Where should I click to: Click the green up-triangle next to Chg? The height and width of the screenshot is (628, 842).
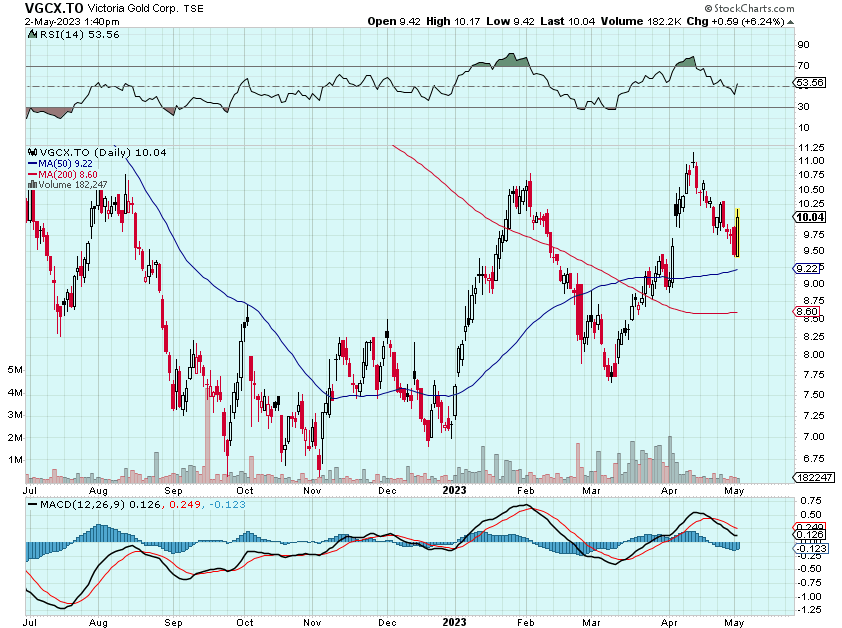790,22
